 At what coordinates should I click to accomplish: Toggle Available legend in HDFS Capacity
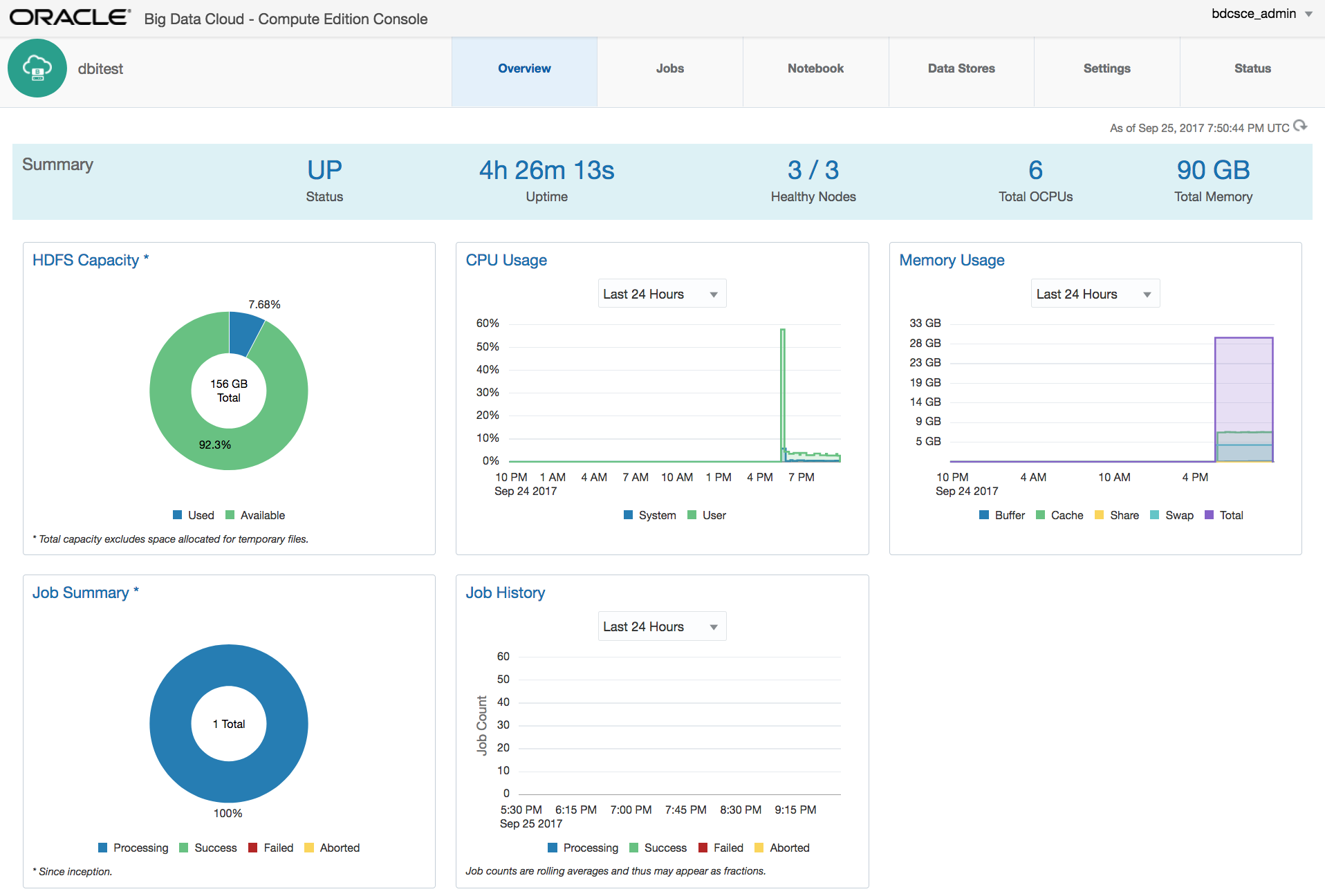tap(255, 515)
